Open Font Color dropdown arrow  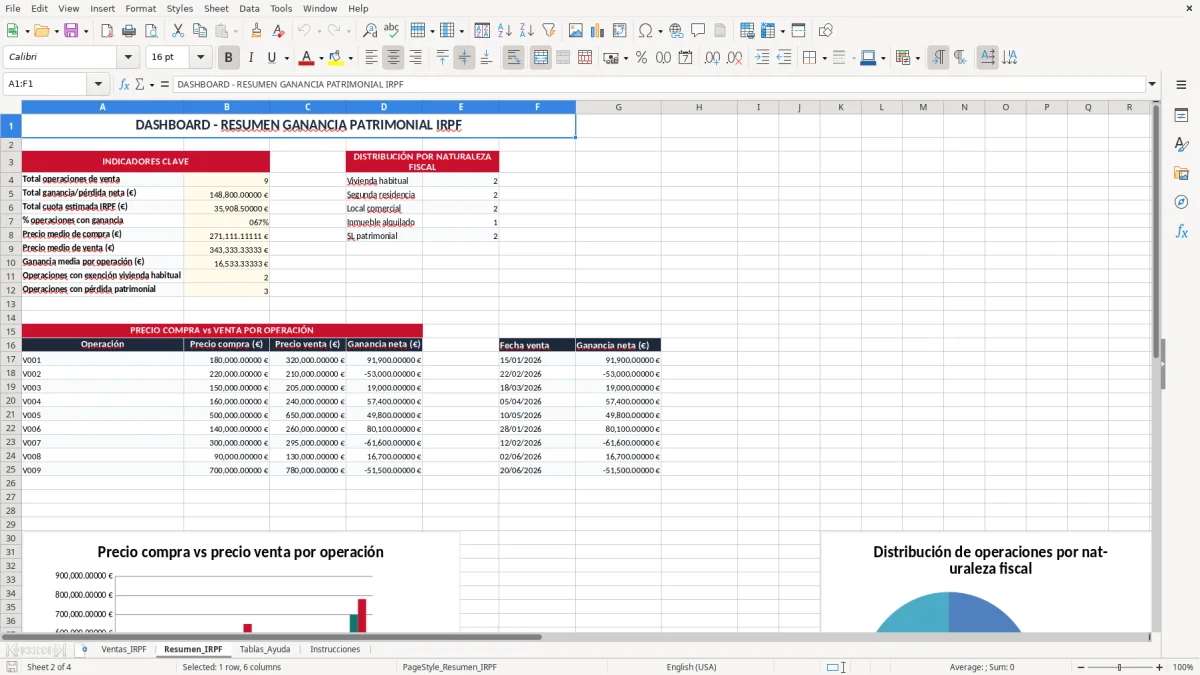pyautogui.click(x=321, y=58)
